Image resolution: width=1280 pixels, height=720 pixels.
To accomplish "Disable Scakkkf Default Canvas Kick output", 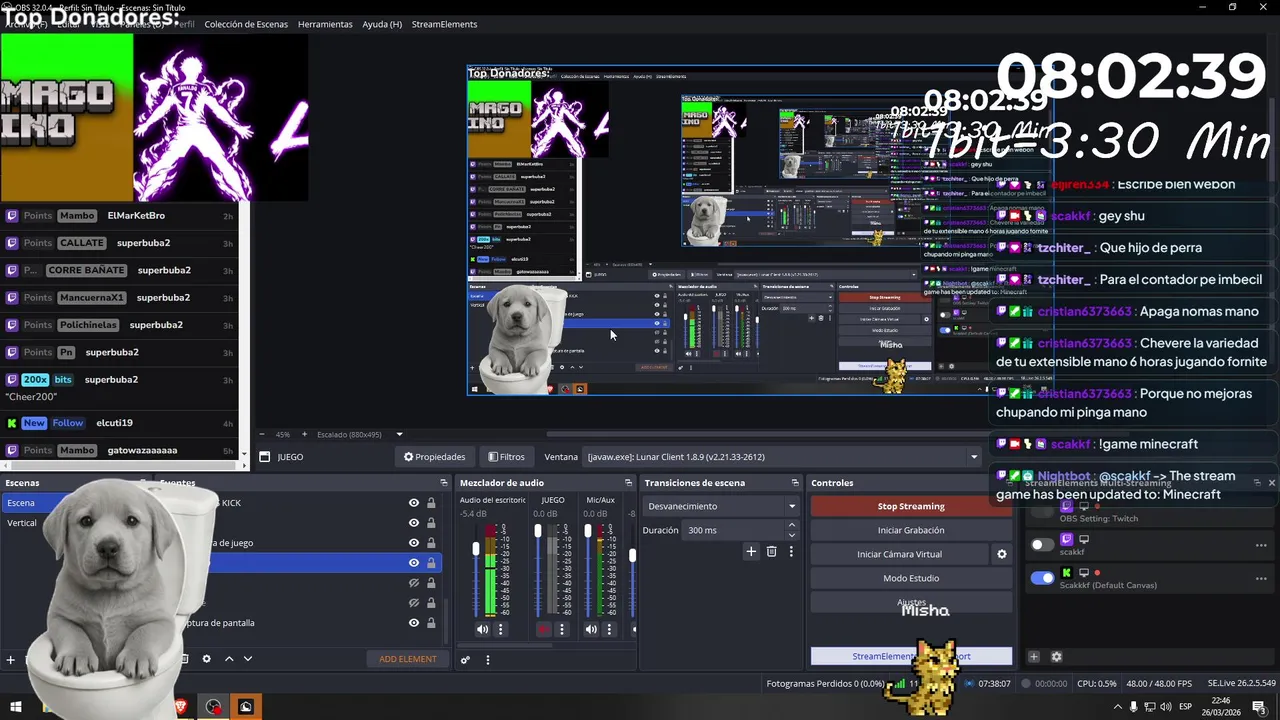I will click(x=1042, y=578).
